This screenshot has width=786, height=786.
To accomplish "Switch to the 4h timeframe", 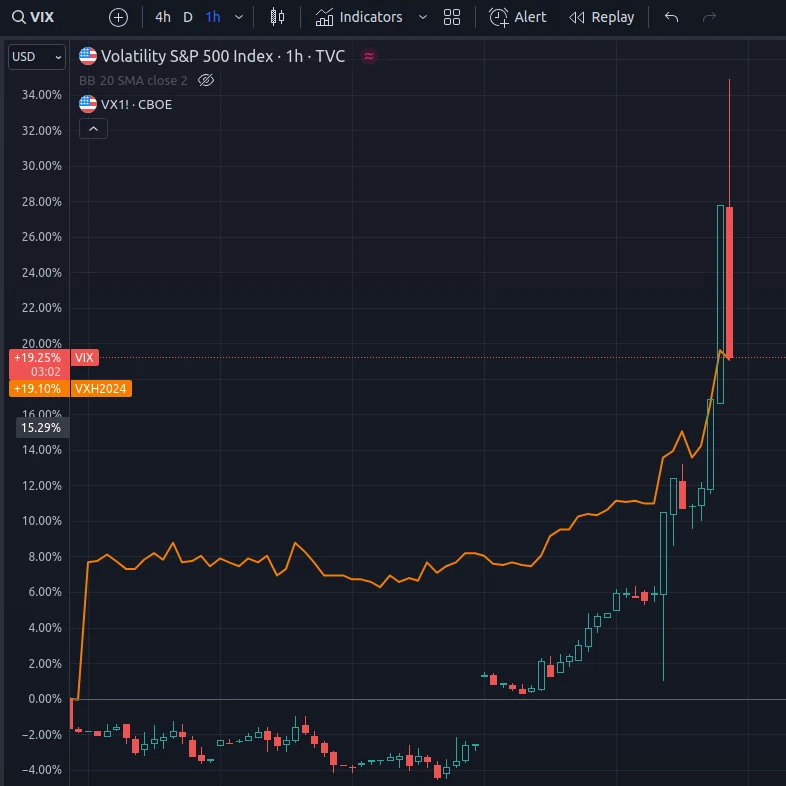I will tap(162, 17).
